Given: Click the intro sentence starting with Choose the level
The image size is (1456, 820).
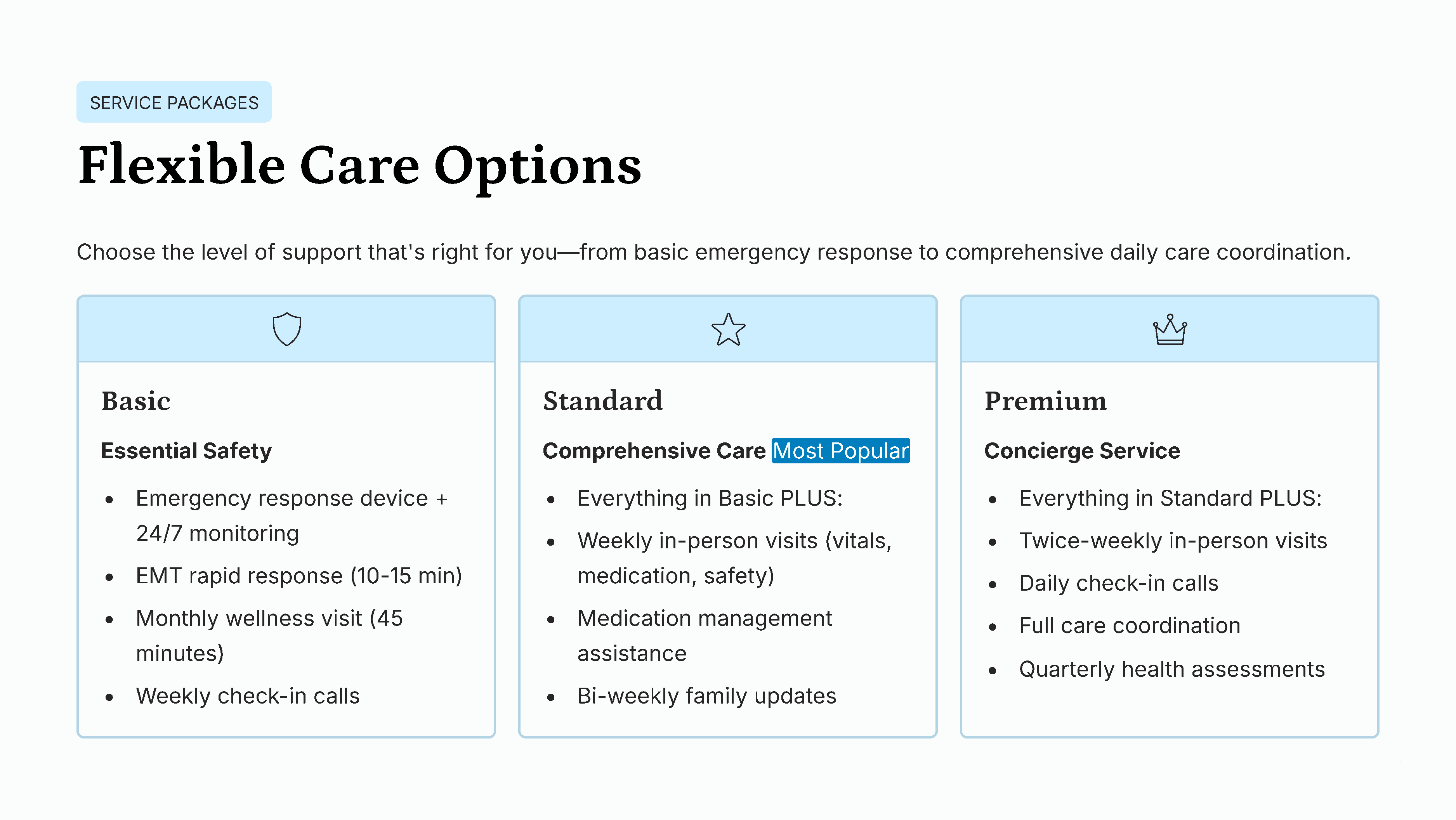Looking at the screenshot, I should (x=713, y=252).
